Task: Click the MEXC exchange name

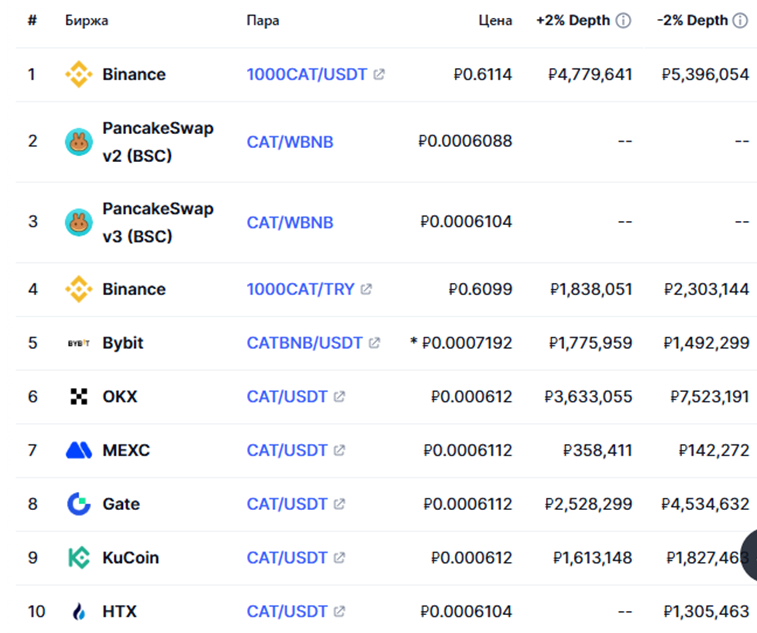Action: click(x=126, y=450)
